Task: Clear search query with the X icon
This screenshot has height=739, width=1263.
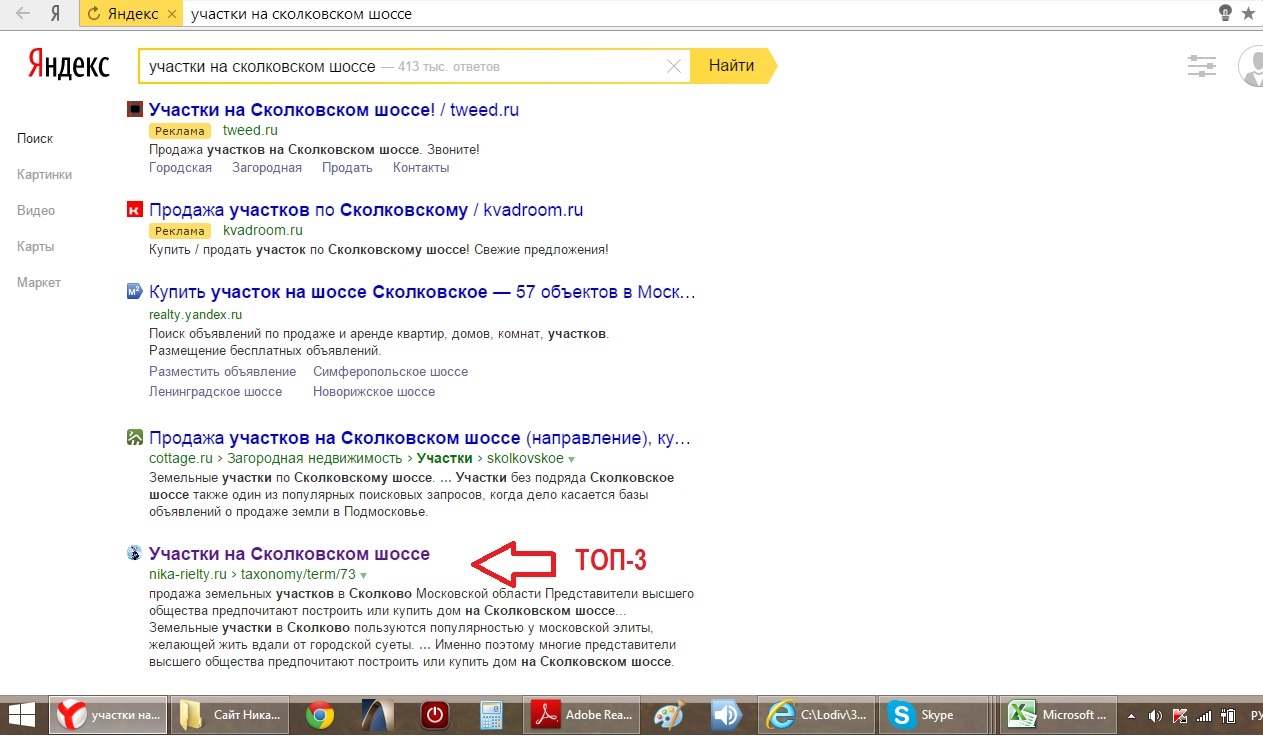Action: tap(674, 66)
